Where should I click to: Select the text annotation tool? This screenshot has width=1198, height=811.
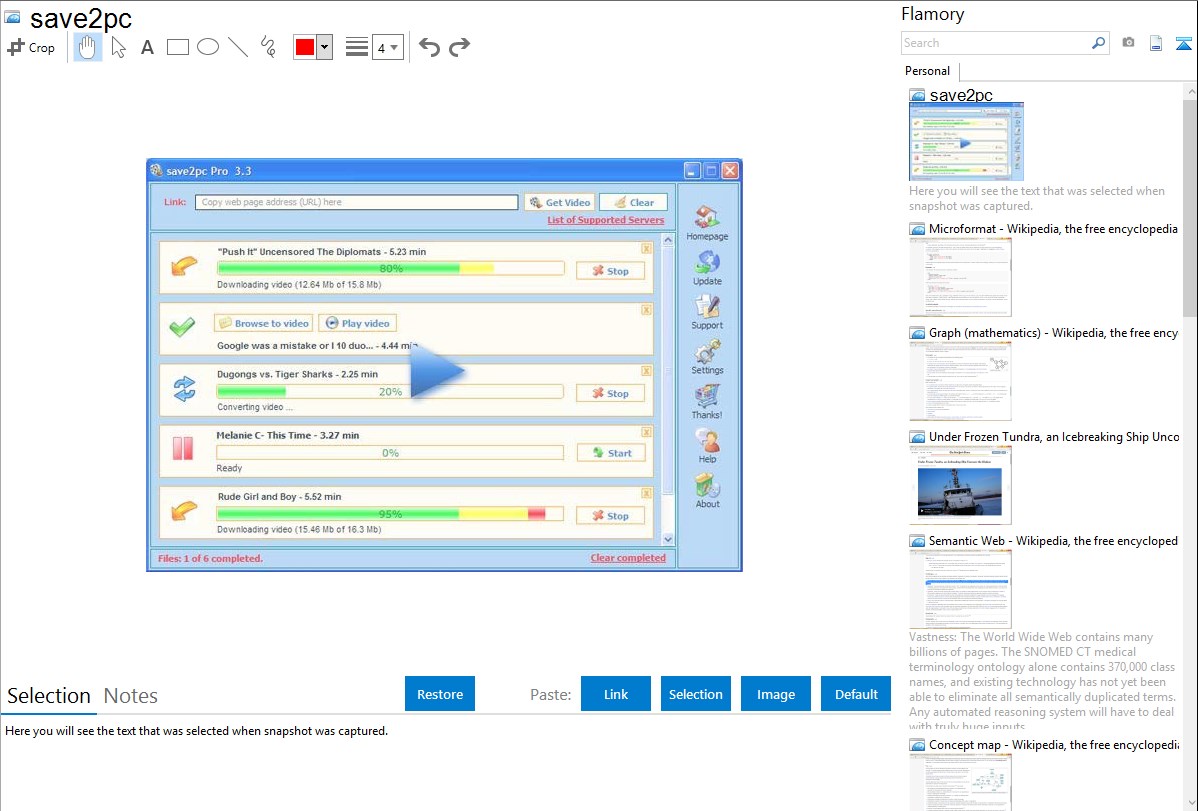pos(147,47)
